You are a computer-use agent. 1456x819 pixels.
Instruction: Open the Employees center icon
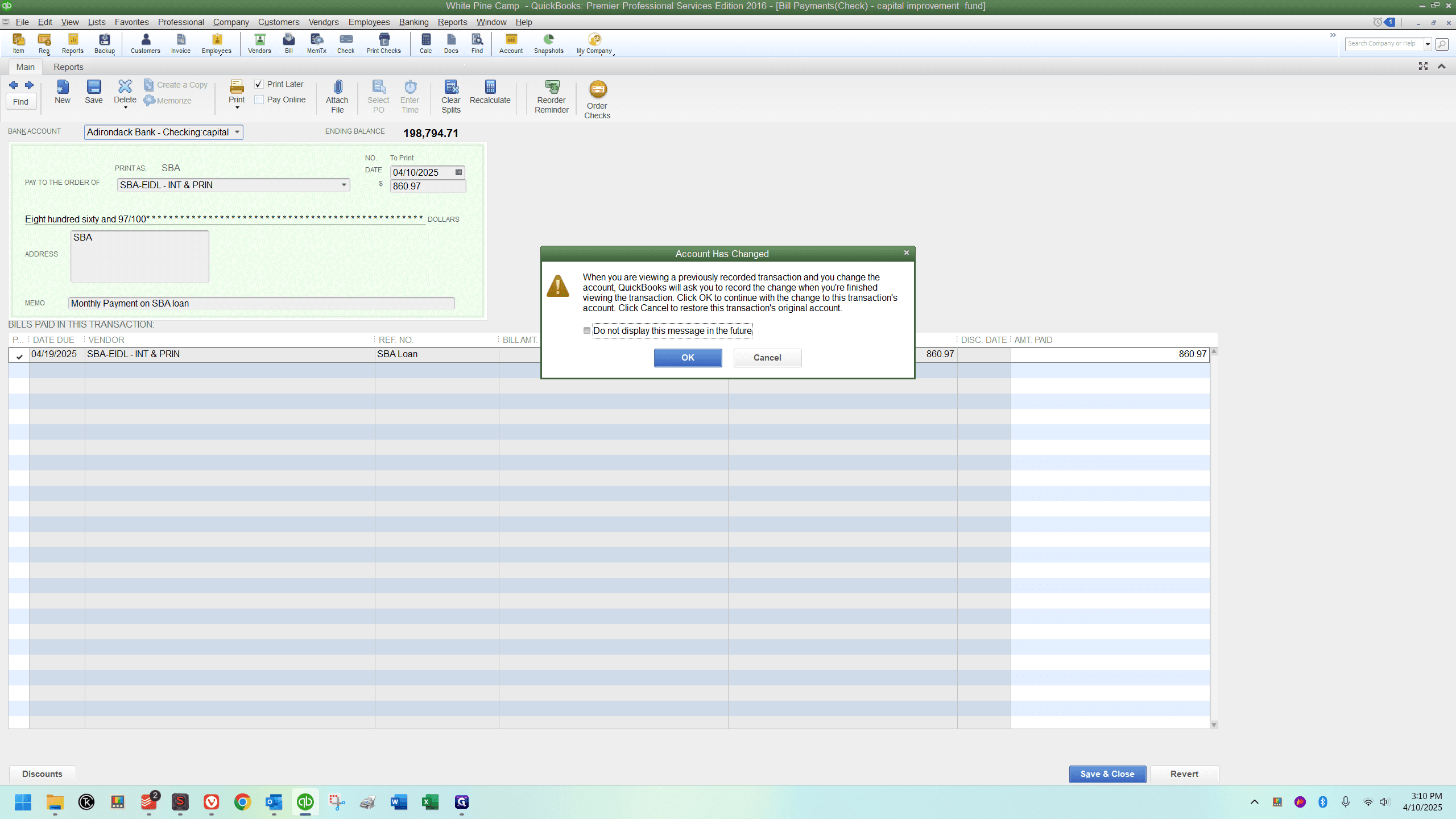(x=217, y=43)
